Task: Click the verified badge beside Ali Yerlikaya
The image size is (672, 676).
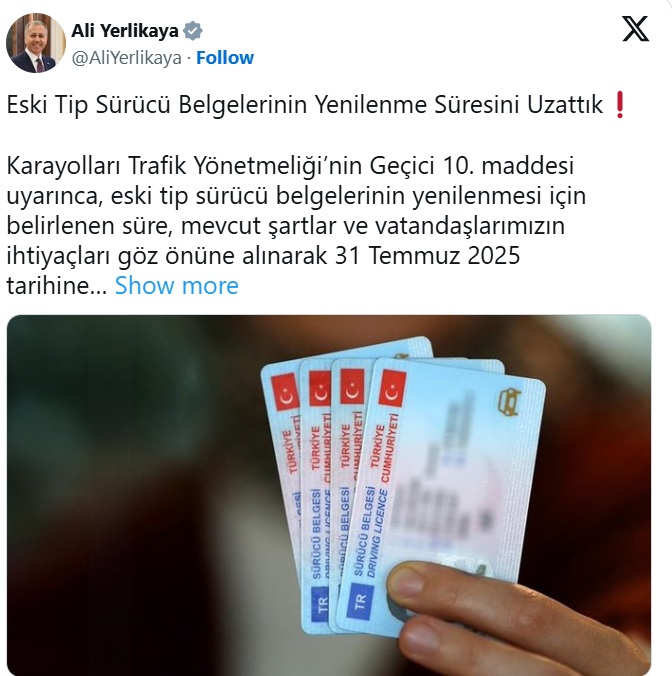Action: tap(193, 31)
